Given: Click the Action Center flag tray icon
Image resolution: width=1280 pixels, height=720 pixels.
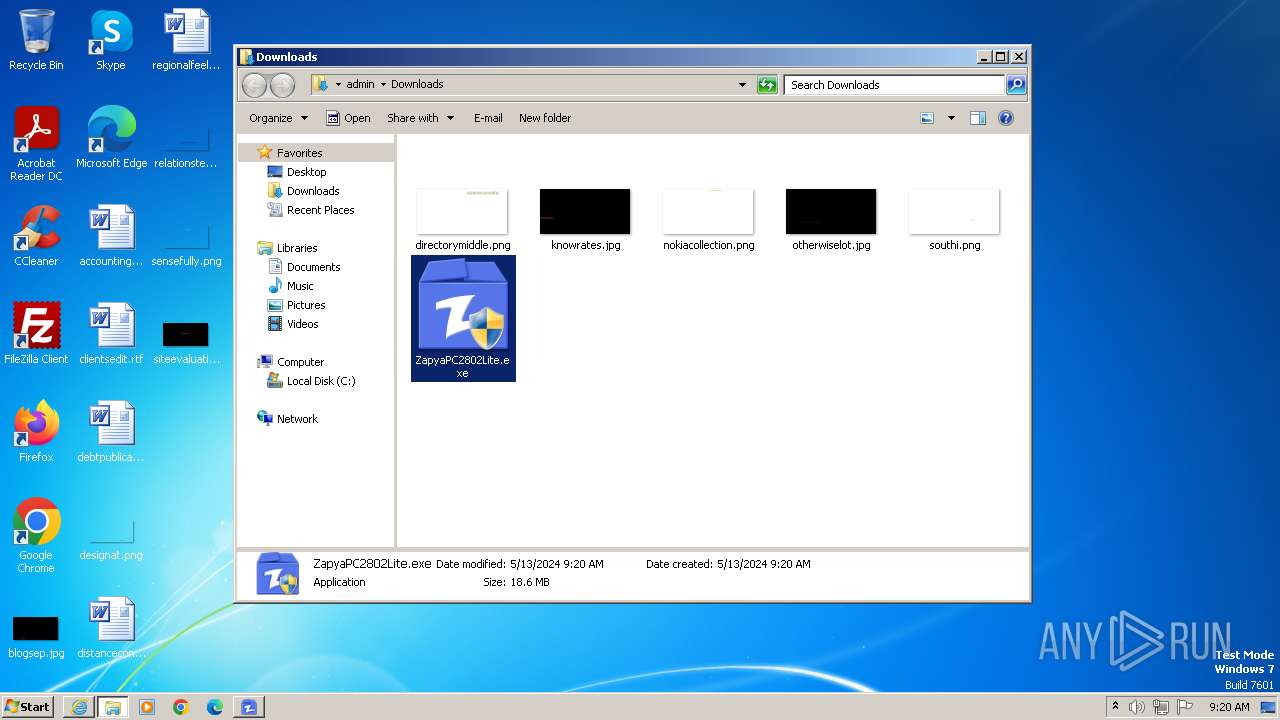Looking at the screenshot, I should point(1186,707).
